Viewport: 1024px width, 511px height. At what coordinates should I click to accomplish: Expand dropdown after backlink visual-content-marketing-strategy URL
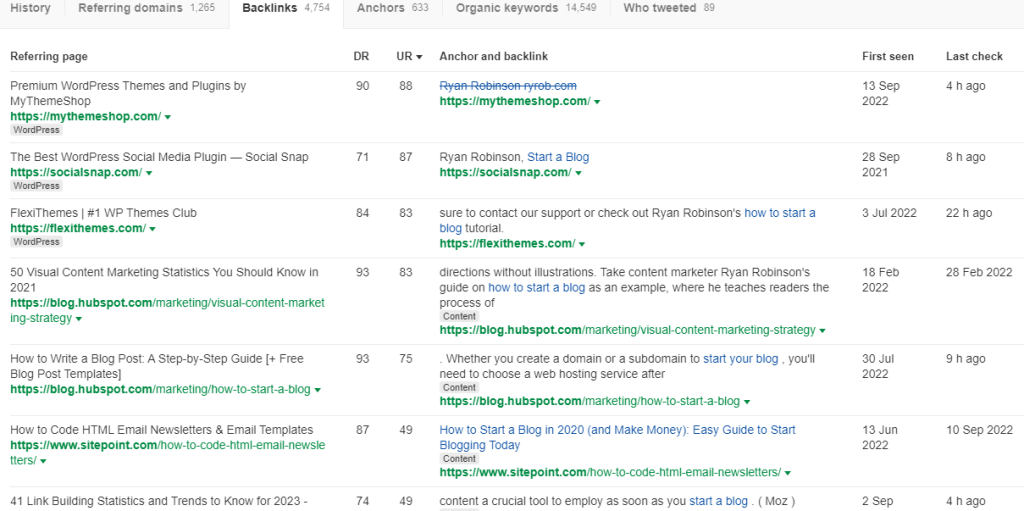pyautogui.click(x=822, y=331)
